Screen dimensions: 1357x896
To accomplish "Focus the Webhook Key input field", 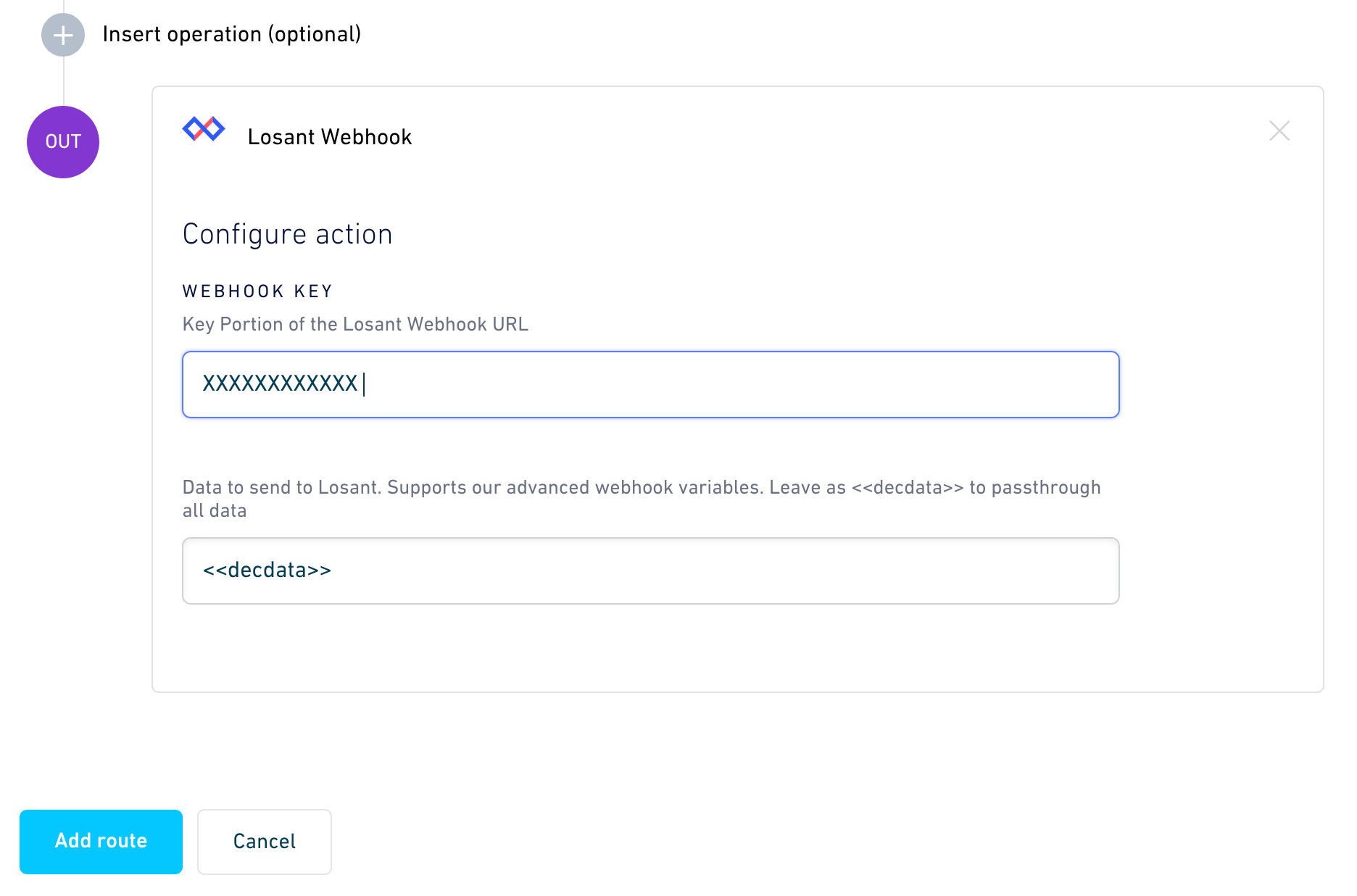I will (651, 385).
